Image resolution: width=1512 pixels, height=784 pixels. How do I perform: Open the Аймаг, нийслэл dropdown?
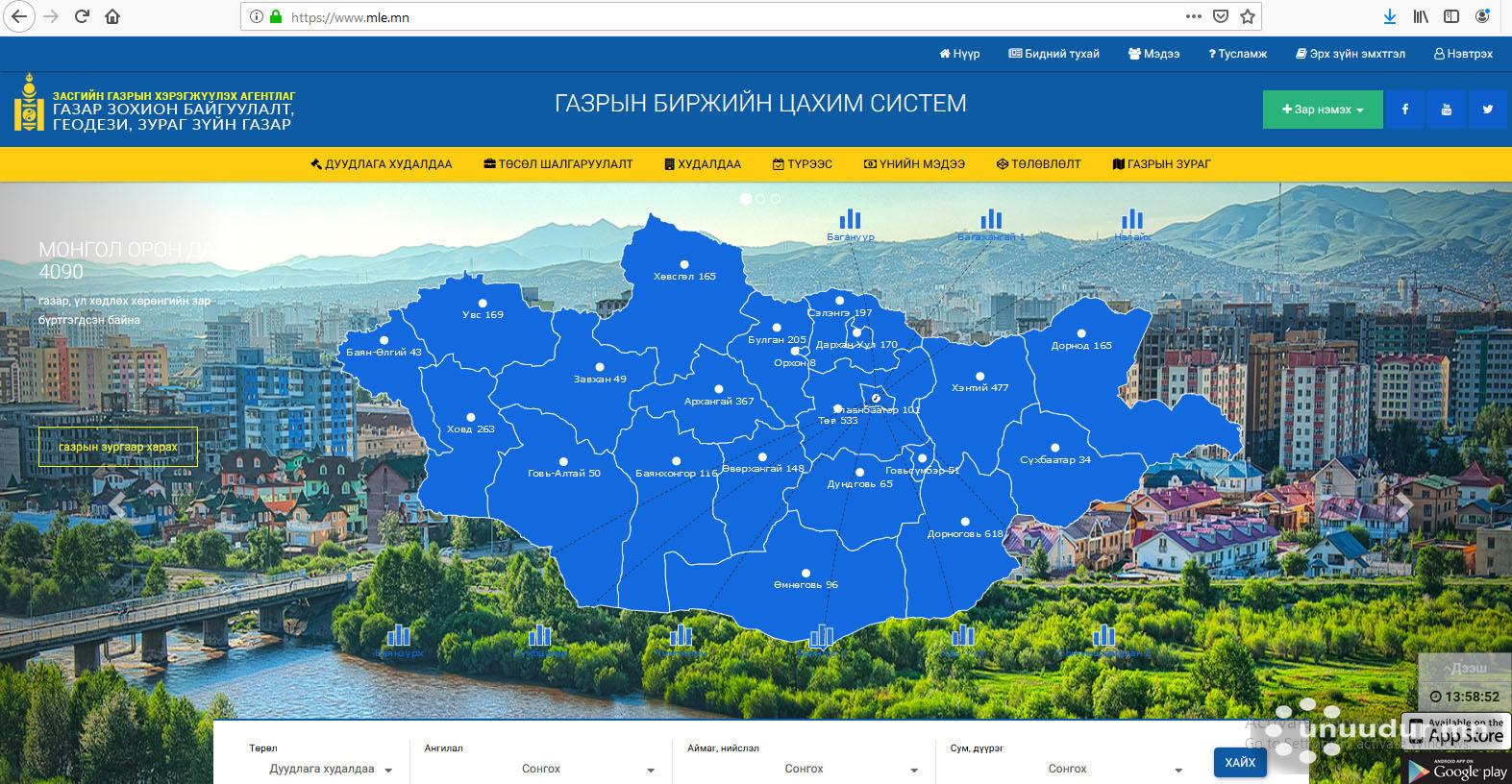tap(803, 769)
